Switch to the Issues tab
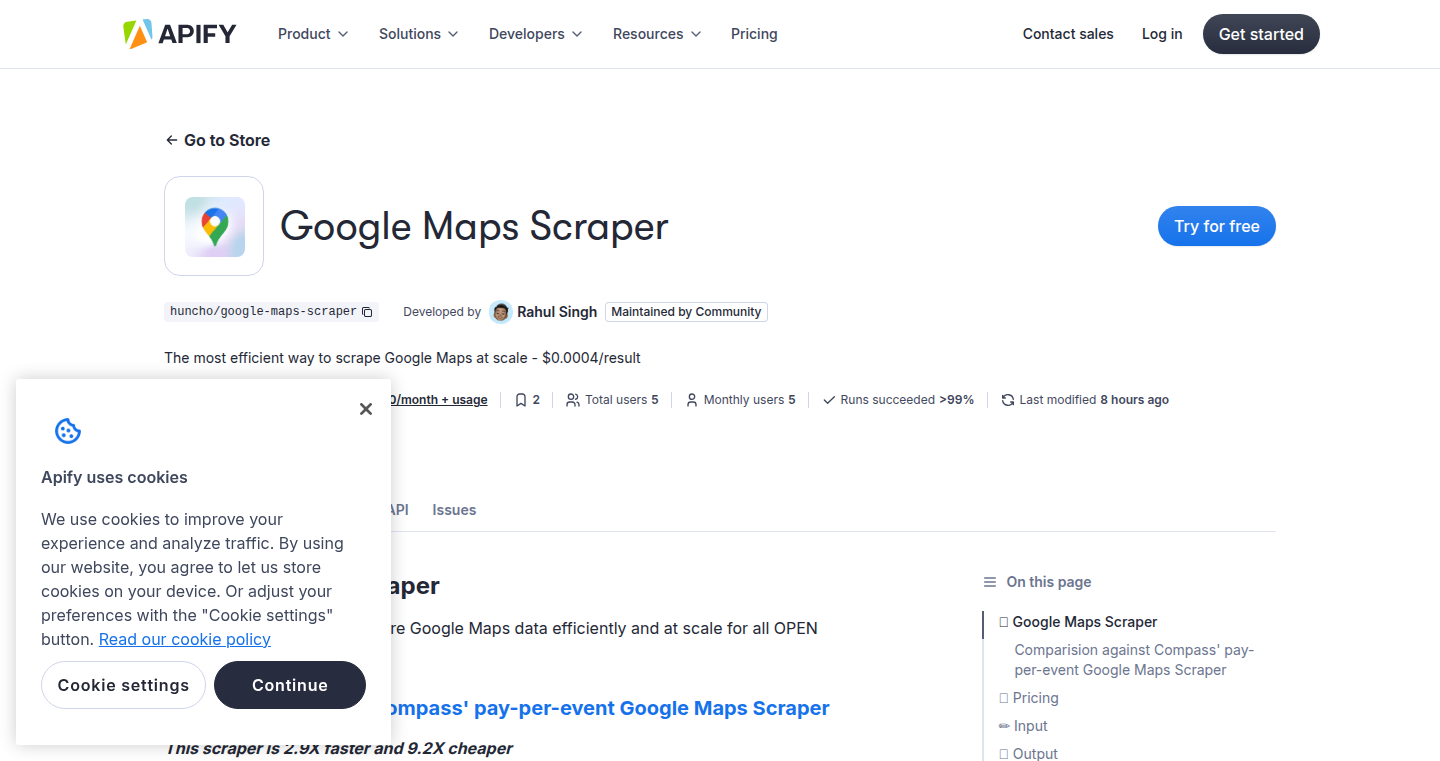The width and height of the screenshot is (1440, 761). (454, 510)
